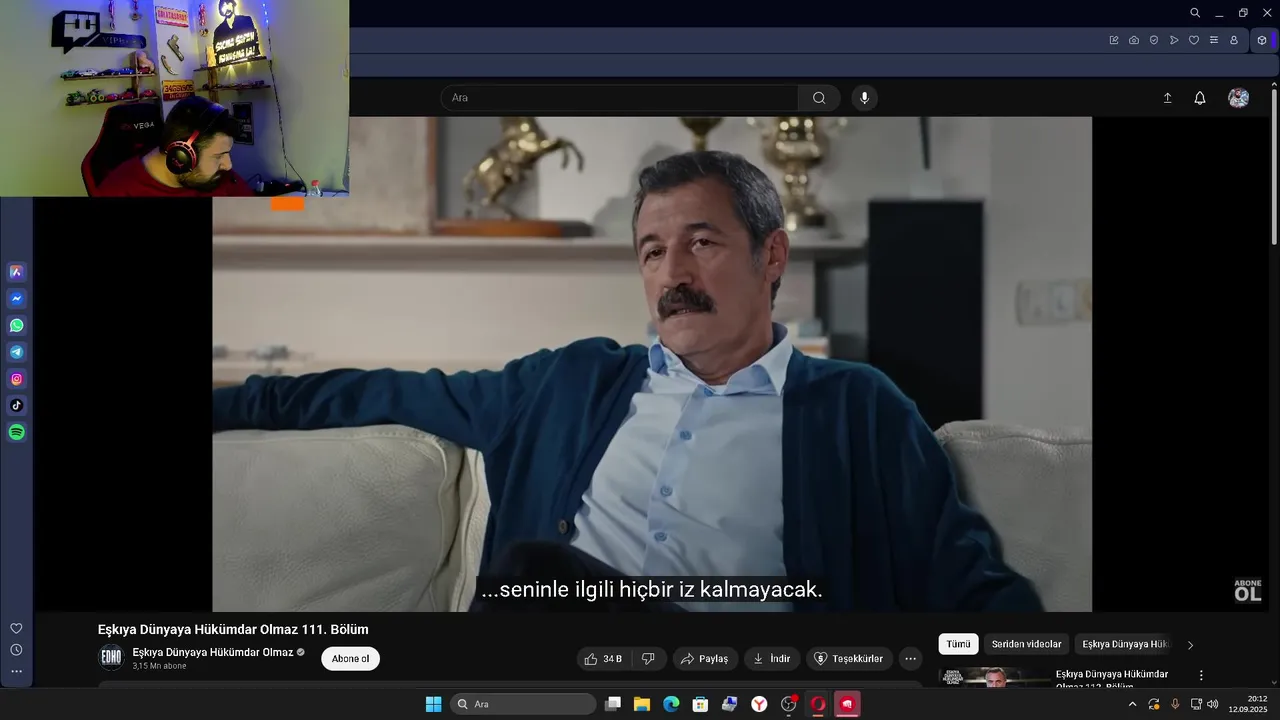Click the ABONE OL watermark on video
The height and width of the screenshot is (720, 1280).
tap(1248, 590)
